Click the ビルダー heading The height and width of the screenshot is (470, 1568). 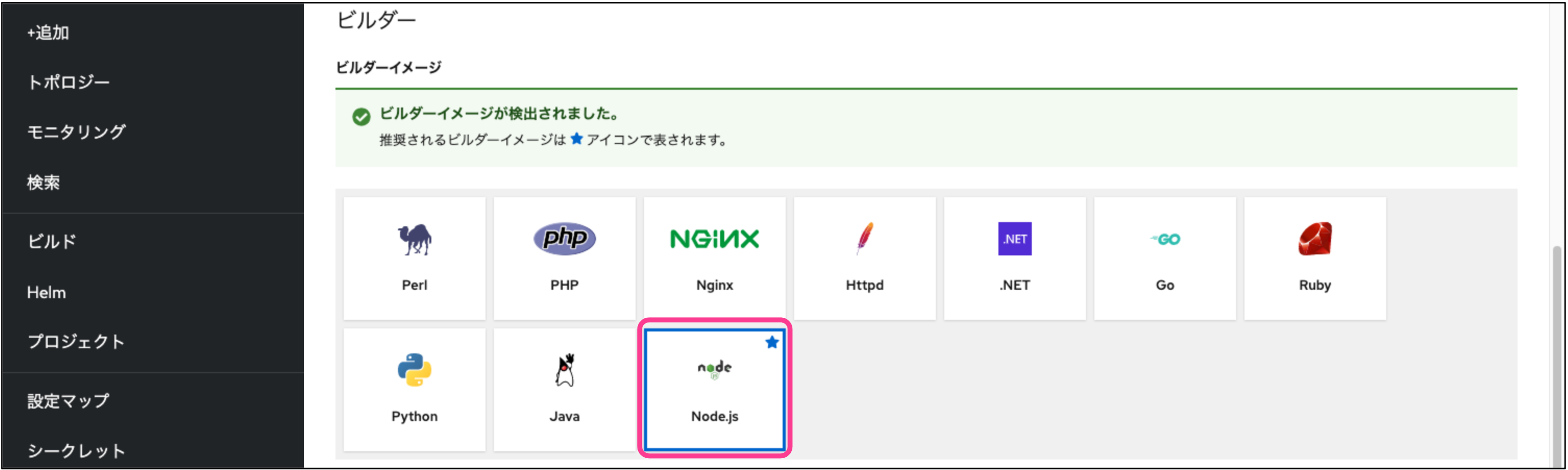376,20
